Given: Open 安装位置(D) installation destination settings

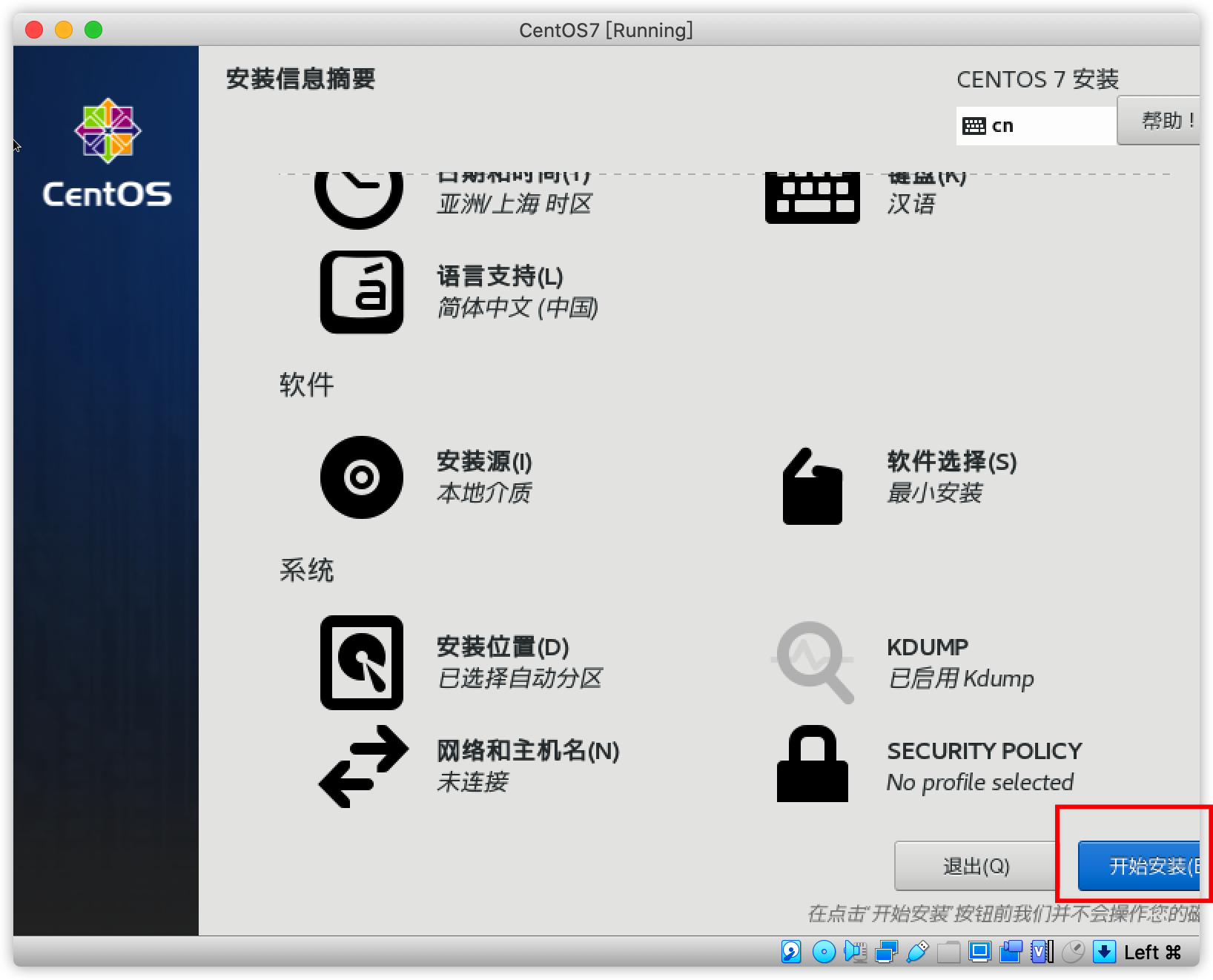Looking at the screenshot, I should click(x=503, y=647).
